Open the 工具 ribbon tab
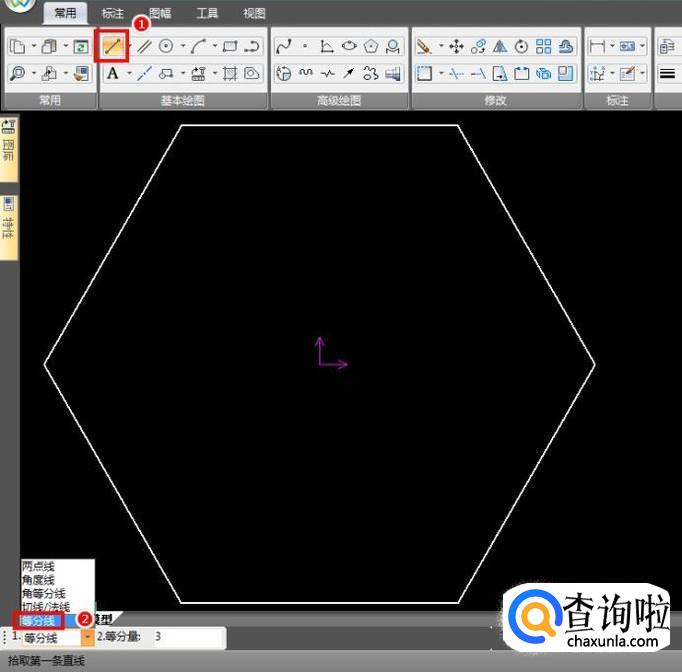The image size is (682, 672). pos(207,14)
